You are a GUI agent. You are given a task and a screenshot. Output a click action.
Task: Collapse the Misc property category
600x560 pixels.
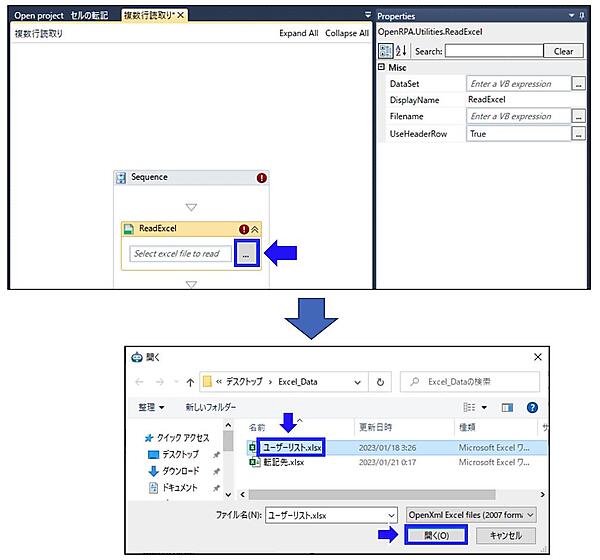[x=382, y=67]
